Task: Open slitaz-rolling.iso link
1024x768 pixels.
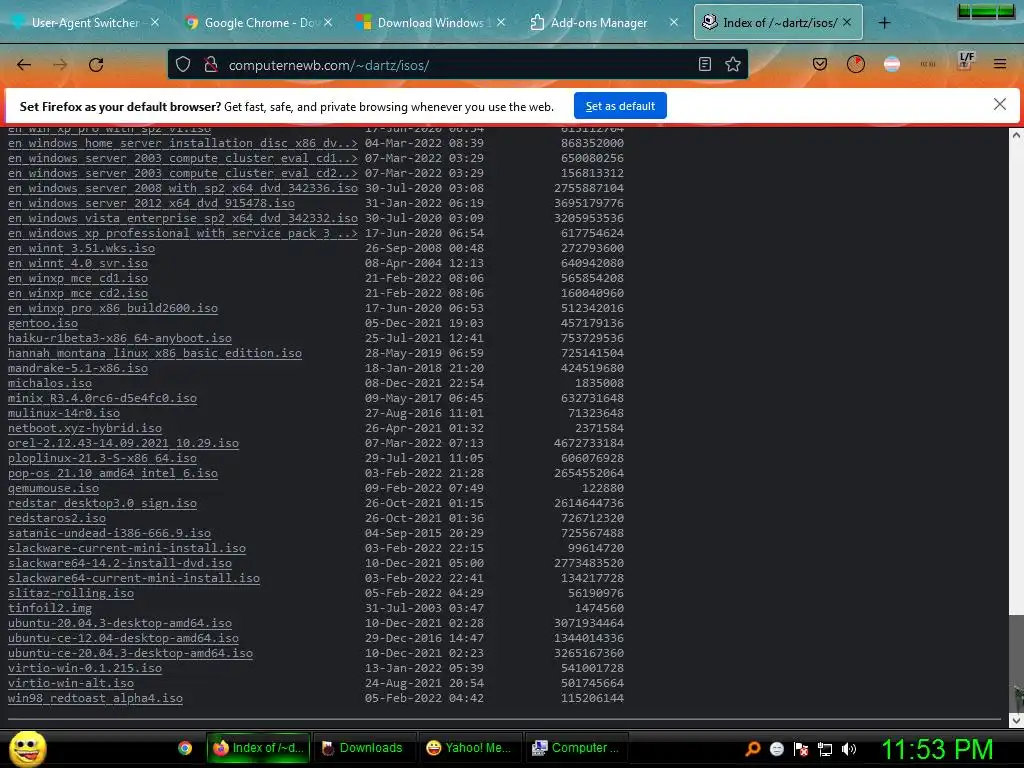Action: point(71,594)
